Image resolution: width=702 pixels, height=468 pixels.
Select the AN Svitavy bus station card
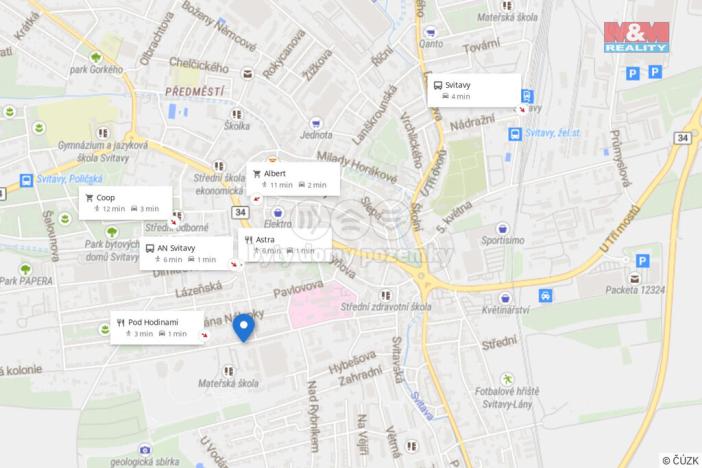(186, 253)
